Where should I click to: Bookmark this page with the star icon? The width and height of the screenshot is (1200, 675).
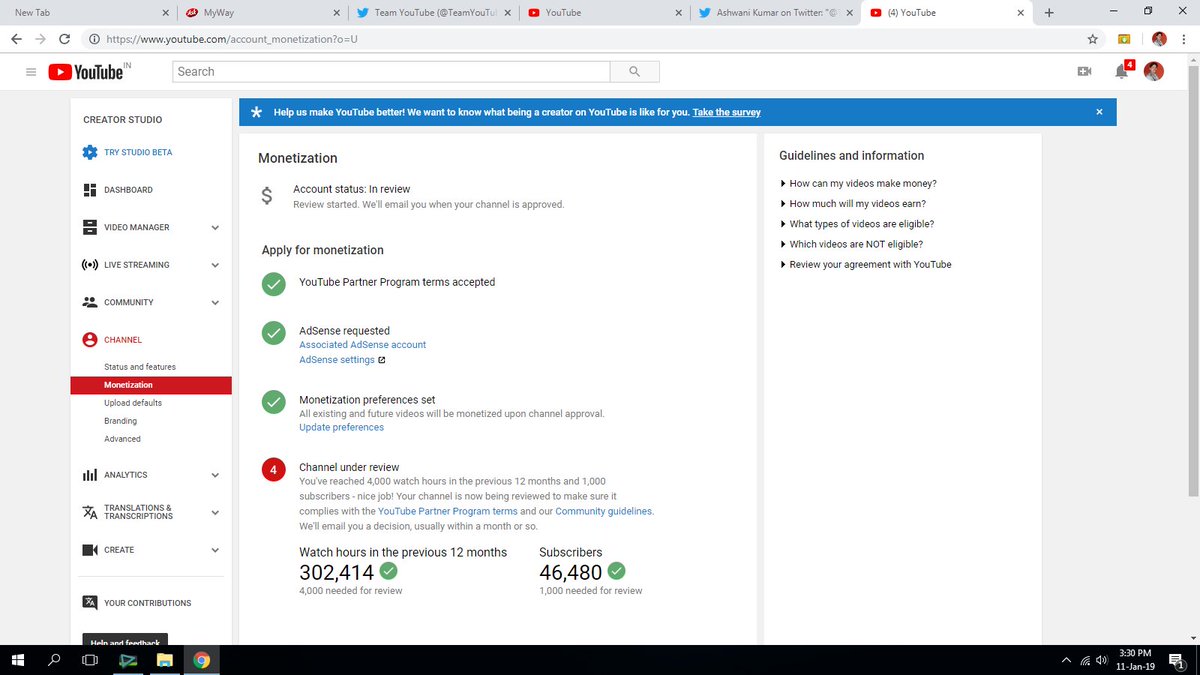click(1093, 39)
